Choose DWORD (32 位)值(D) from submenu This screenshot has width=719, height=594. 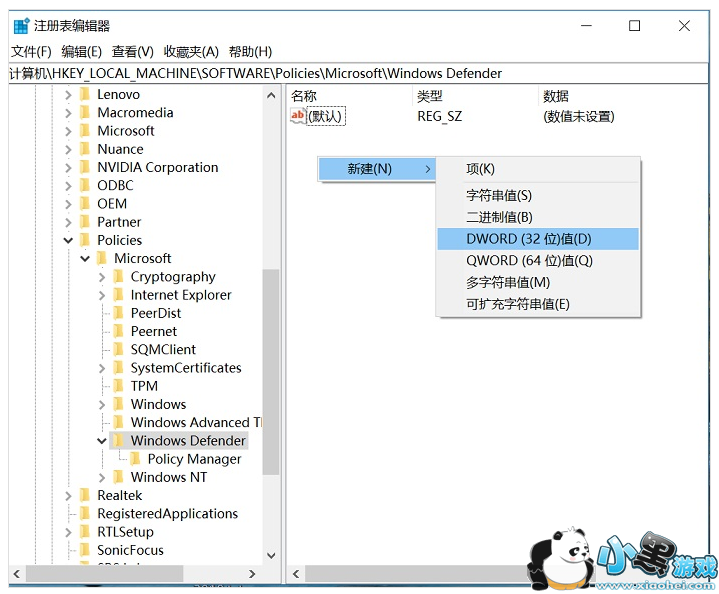click(x=538, y=239)
